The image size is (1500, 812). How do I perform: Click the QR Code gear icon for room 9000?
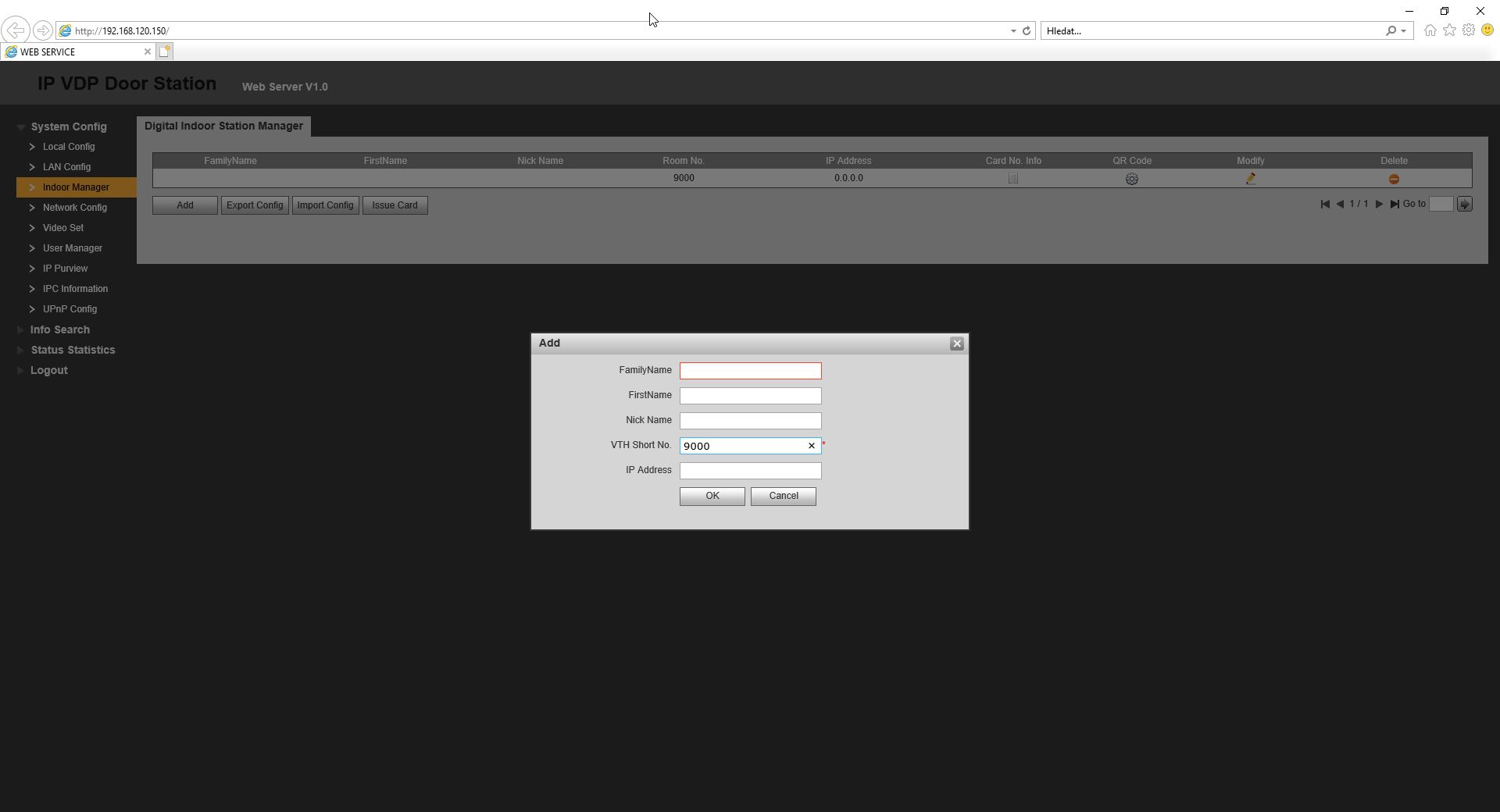tap(1131, 179)
